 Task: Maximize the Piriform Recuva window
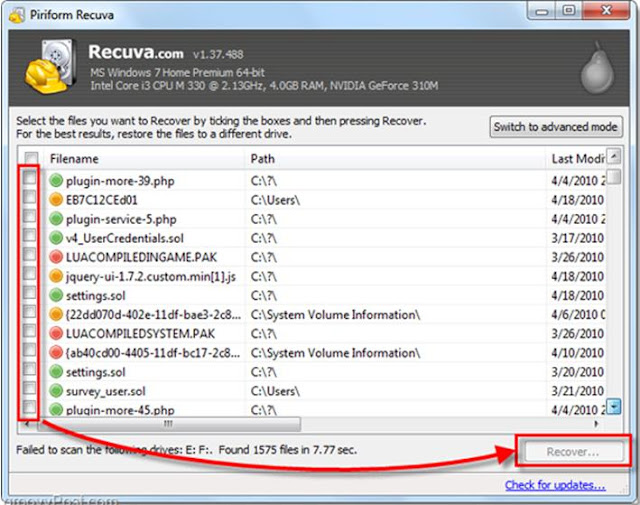click(x=569, y=10)
